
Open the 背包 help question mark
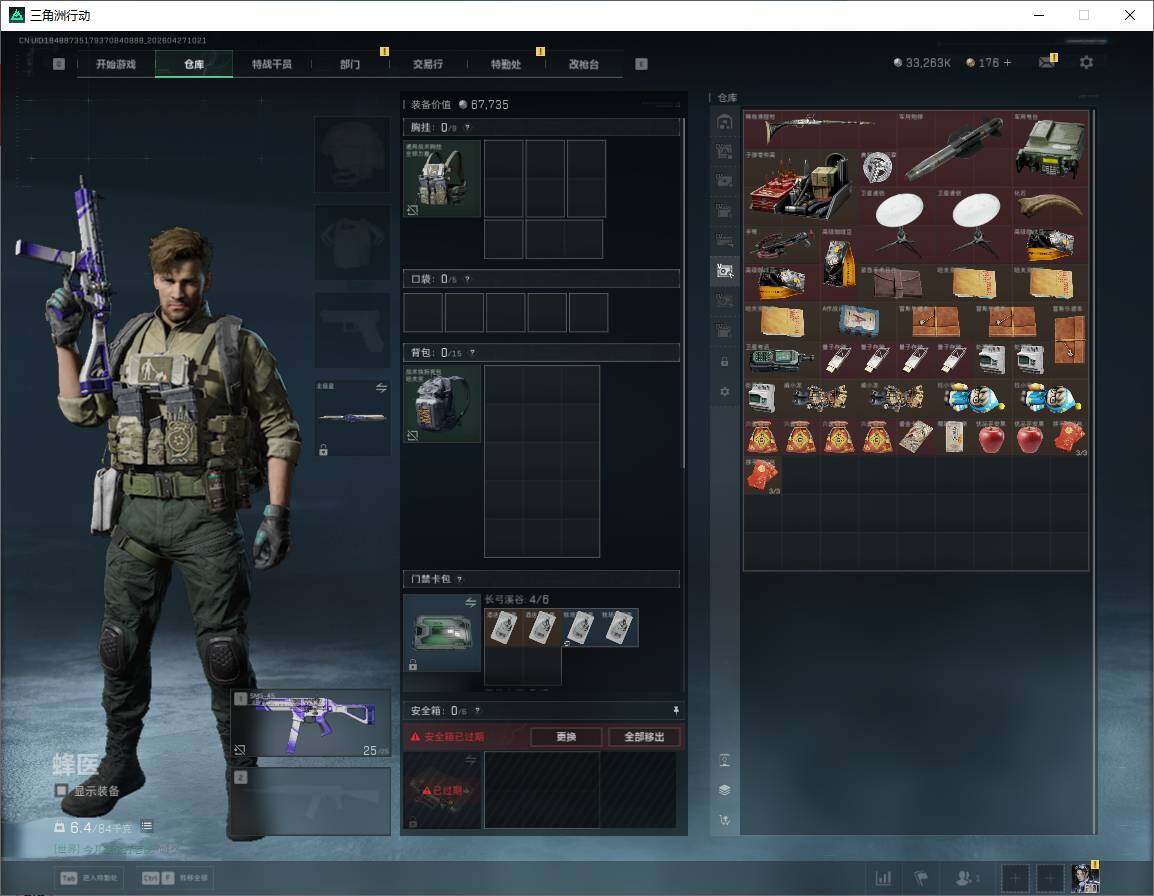click(x=472, y=353)
